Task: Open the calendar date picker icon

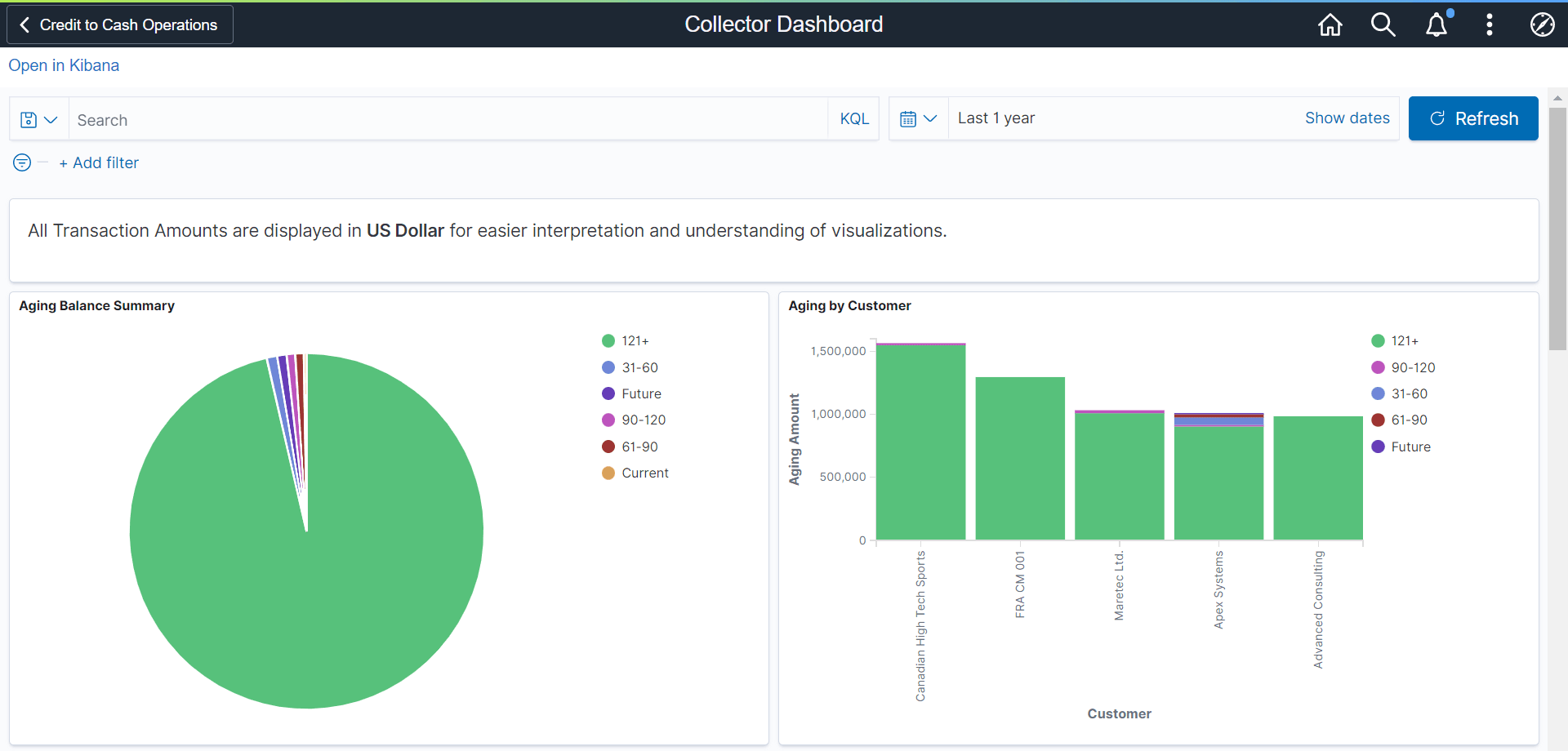Action: tap(909, 118)
